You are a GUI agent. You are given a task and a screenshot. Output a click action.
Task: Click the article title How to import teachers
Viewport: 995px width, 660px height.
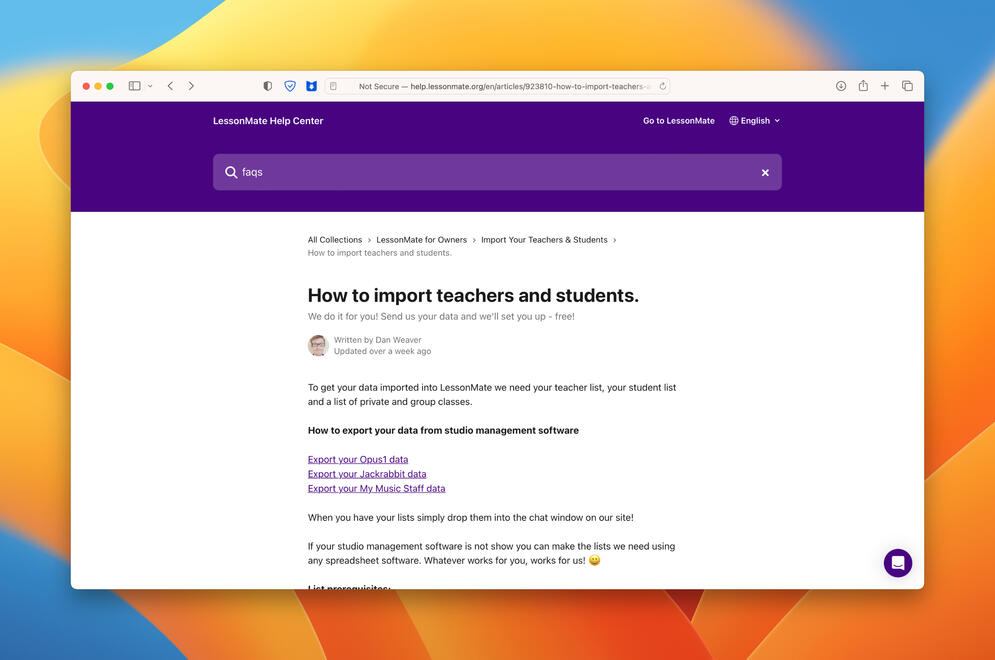click(x=473, y=295)
